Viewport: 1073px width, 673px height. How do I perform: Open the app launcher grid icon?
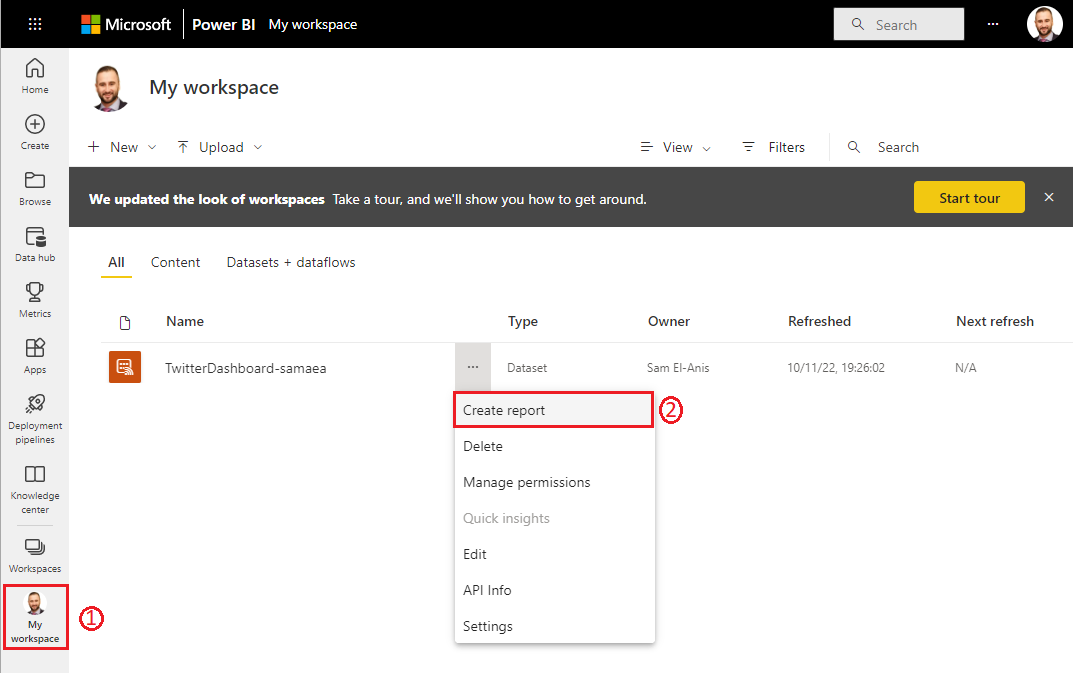pyautogui.click(x=35, y=25)
